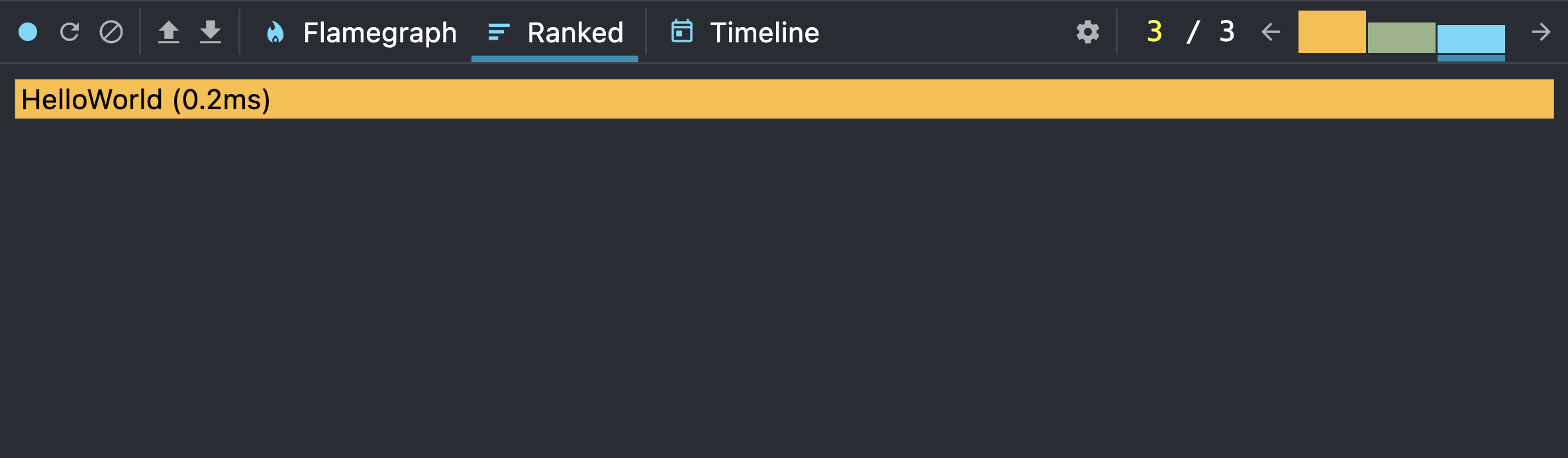Open the profiler settings gear
The height and width of the screenshot is (458, 1568).
click(x=1087, y=31)
